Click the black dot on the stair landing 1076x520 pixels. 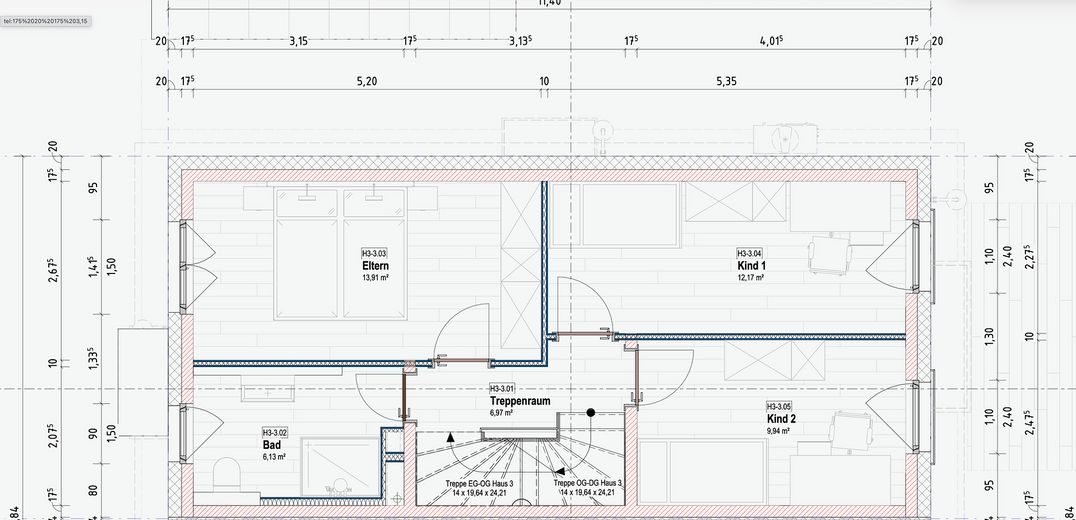point(591,412)
